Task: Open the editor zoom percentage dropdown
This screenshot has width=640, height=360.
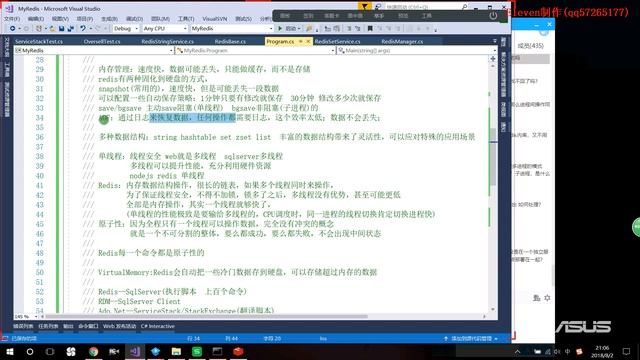Action: coord(26,316)
